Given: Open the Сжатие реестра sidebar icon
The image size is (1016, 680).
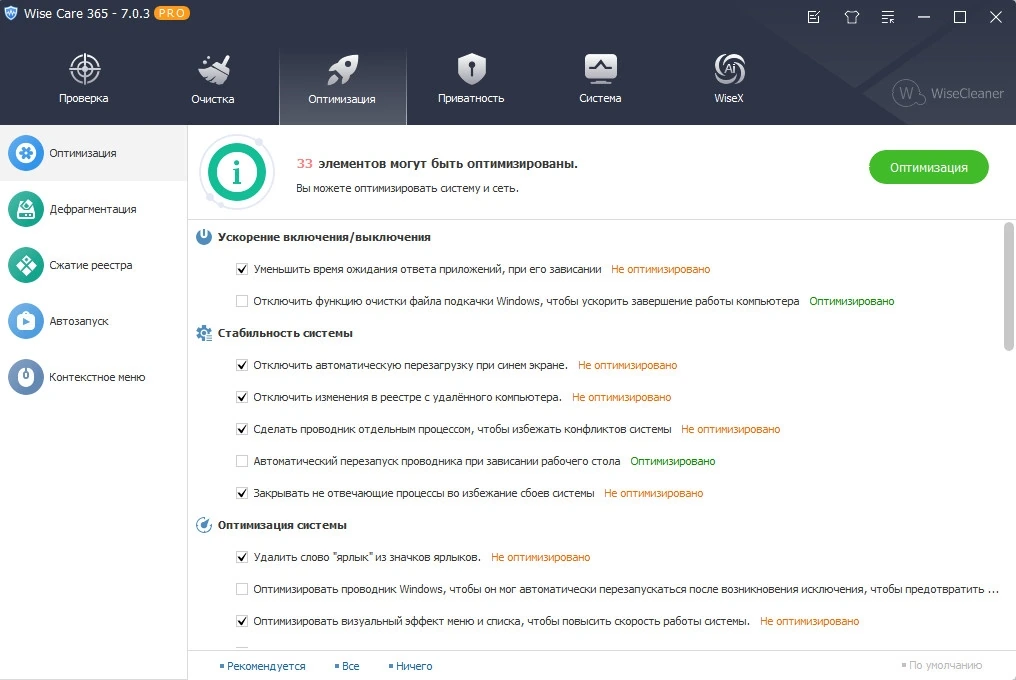Looking at the screenshot, I should [26, 264].
